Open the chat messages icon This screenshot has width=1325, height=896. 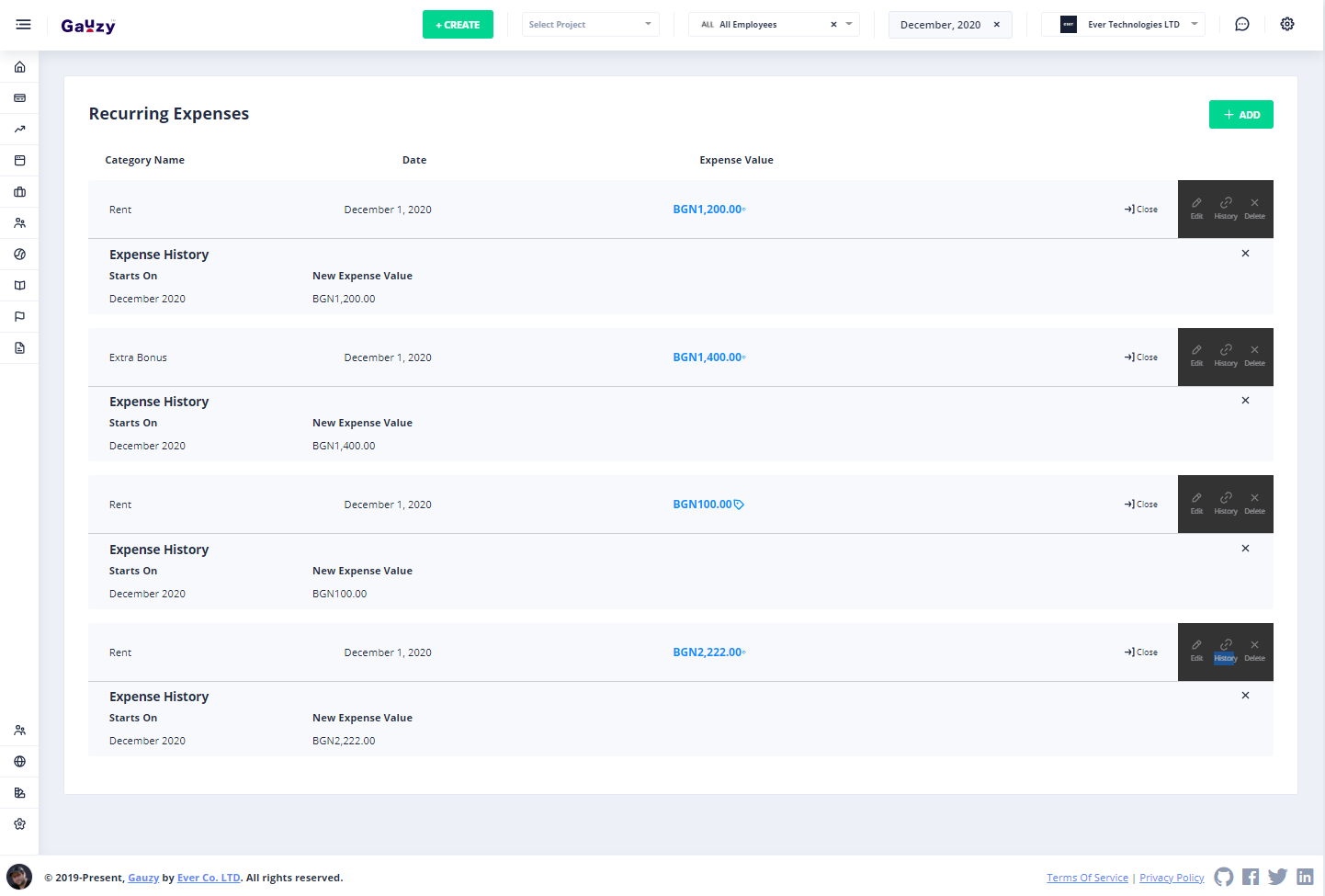click(x=1241, y=25)
